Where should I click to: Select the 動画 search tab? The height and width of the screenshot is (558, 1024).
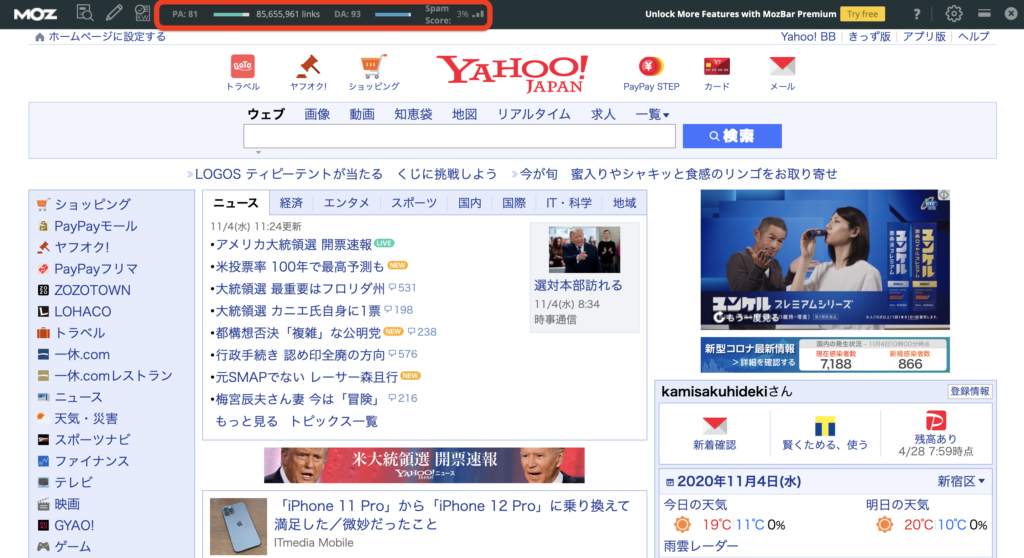point(362,114)
